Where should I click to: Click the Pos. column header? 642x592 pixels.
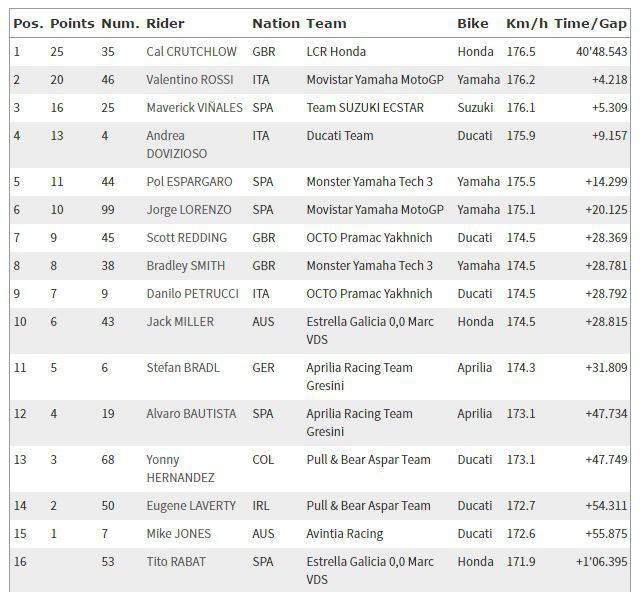[x=28, y=24]
